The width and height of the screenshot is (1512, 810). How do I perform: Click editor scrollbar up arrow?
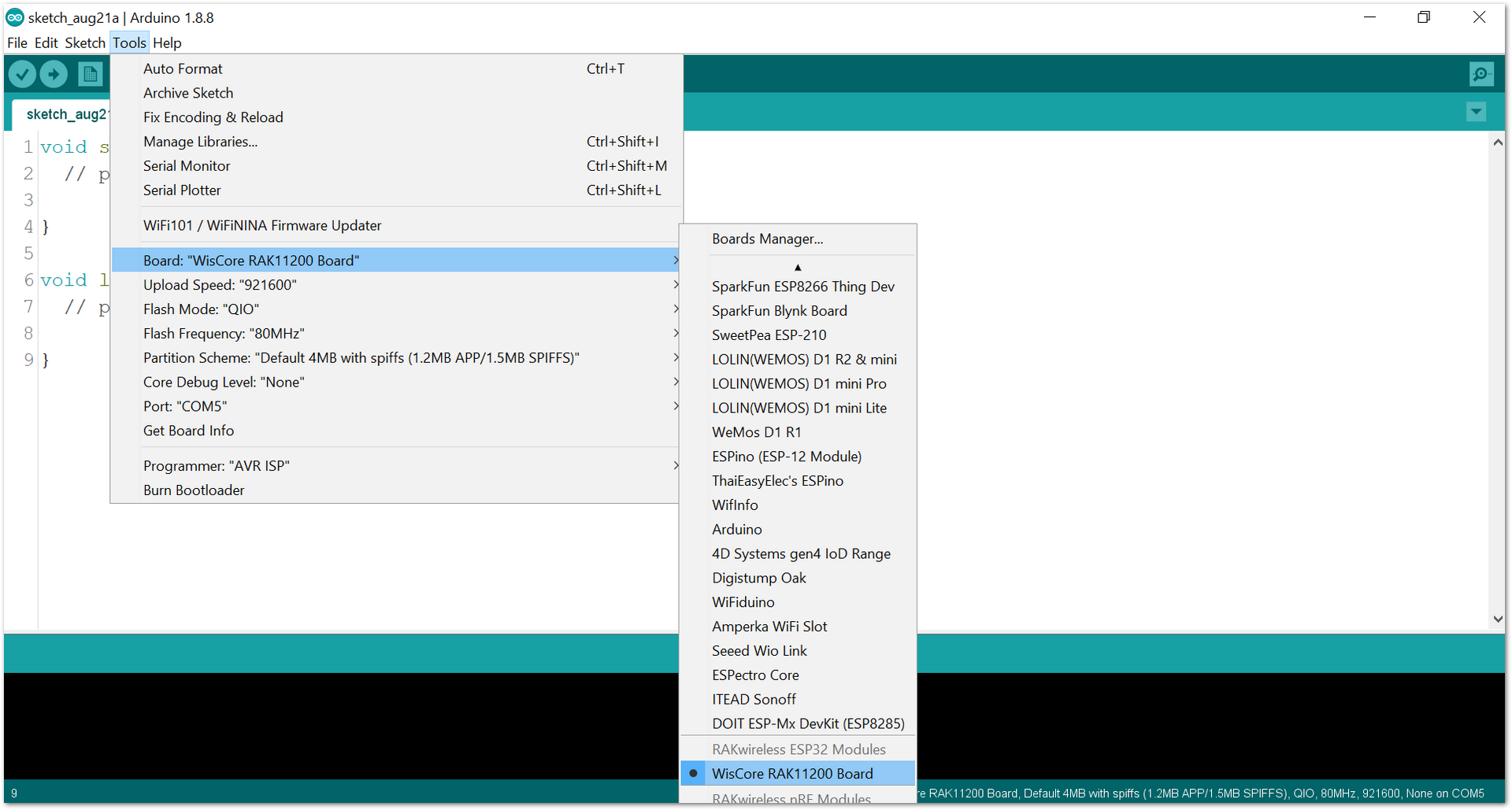1497,143
